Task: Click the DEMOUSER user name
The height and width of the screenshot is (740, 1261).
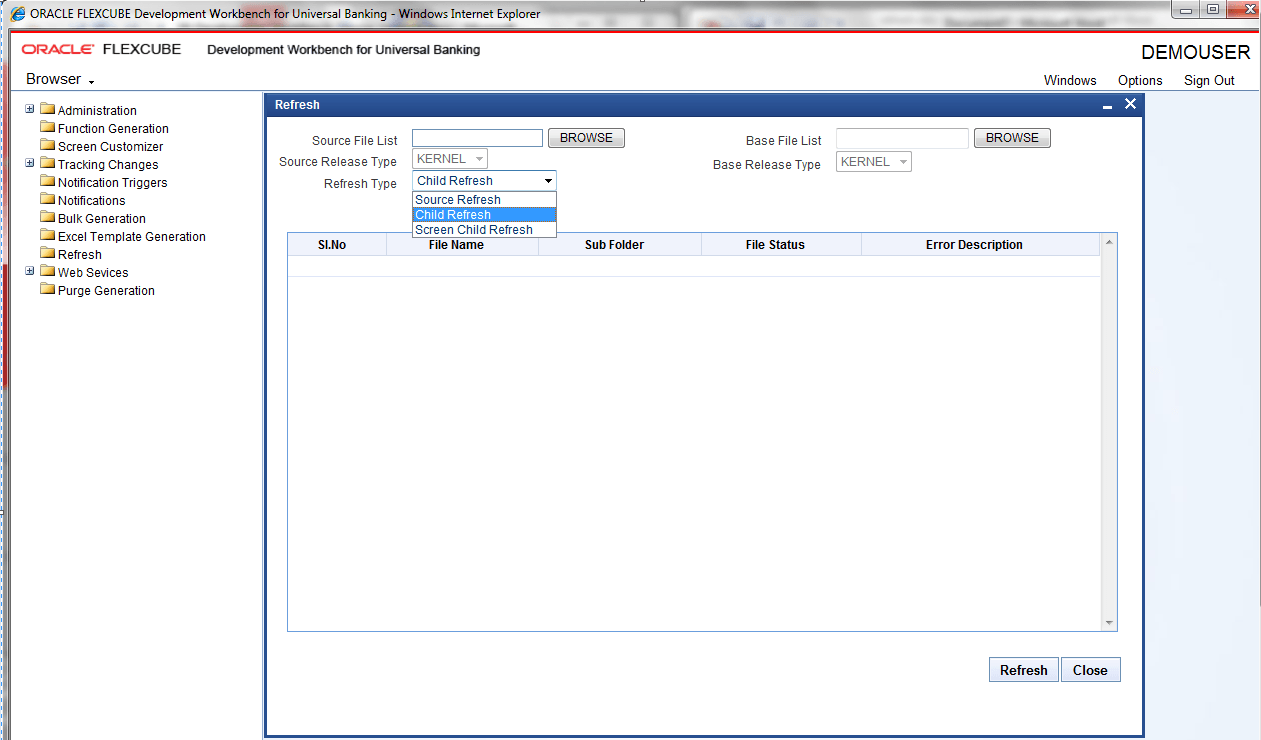Action: click(x=1195, y=53)
